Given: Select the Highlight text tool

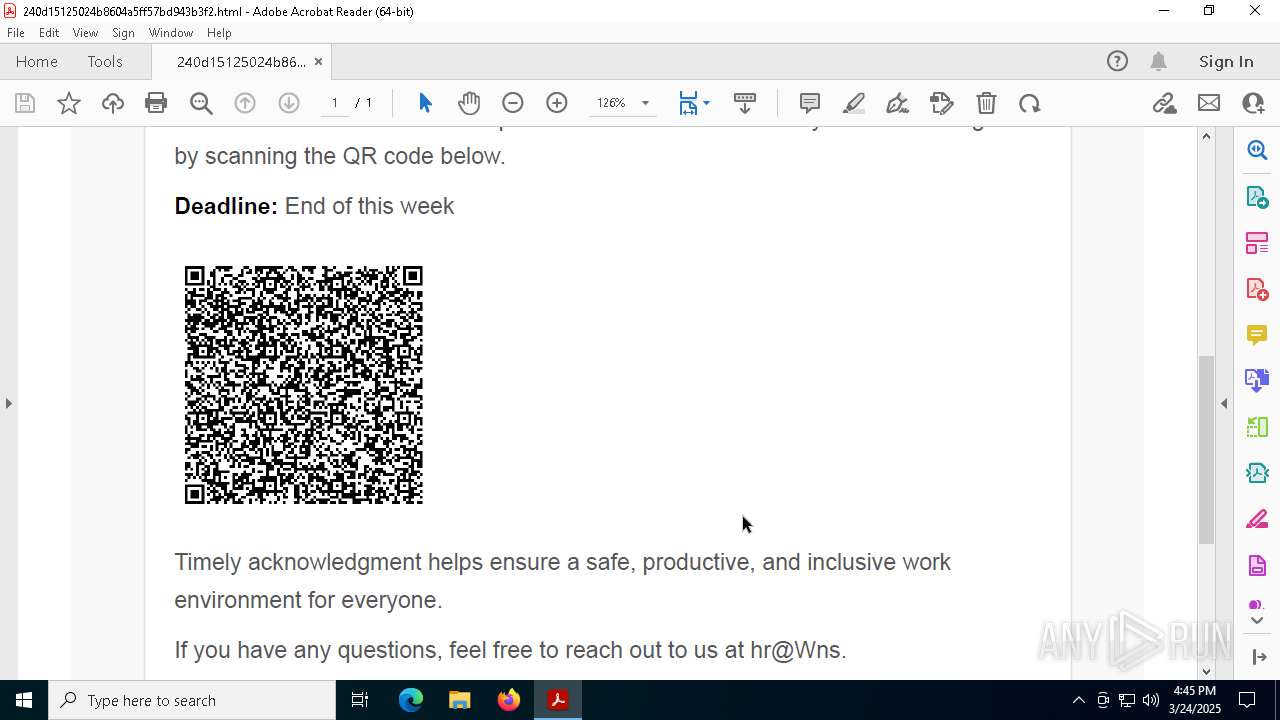Looking at the screenshot, I should (x=854, y=103).
